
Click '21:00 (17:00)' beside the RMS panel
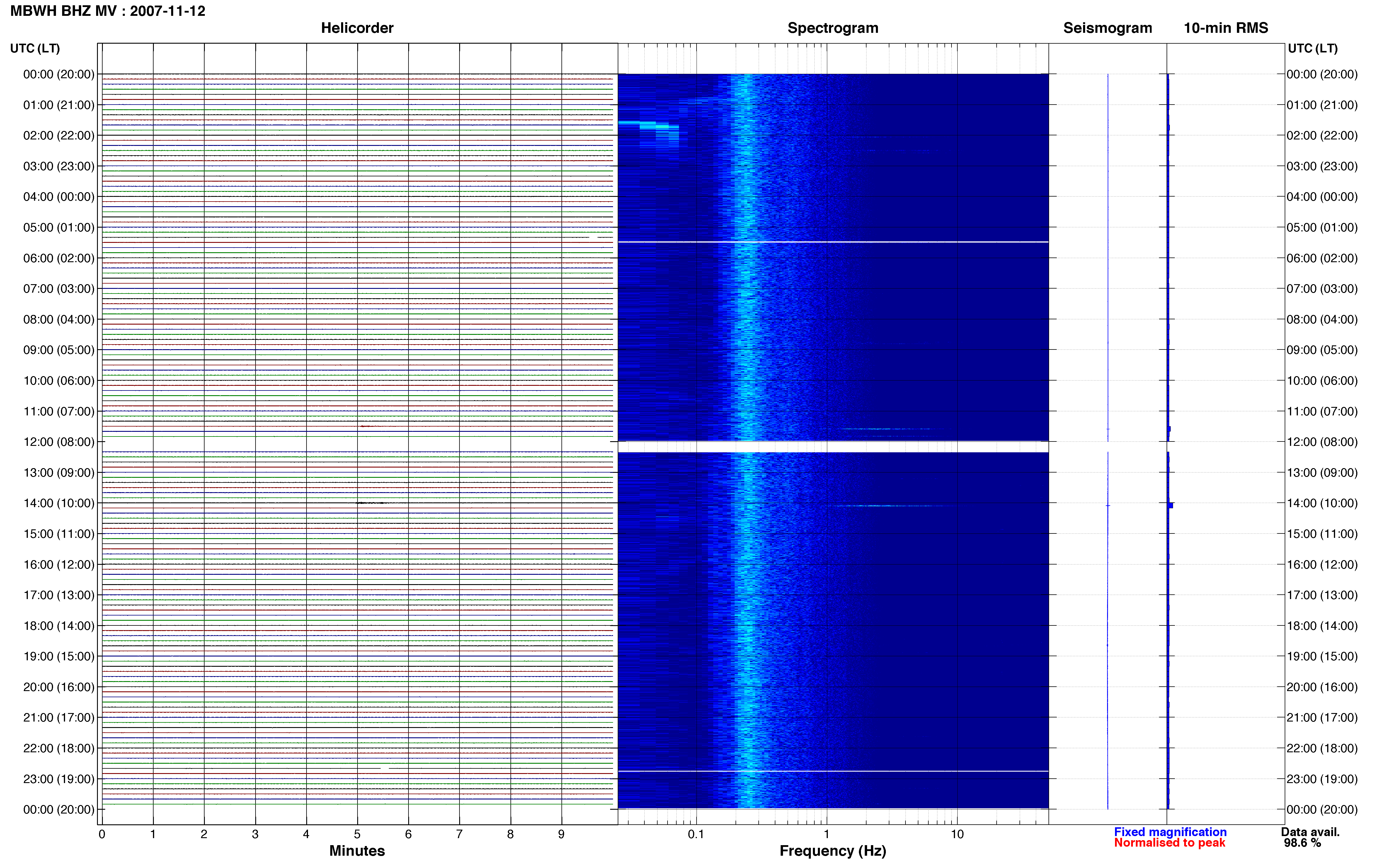1322,718
